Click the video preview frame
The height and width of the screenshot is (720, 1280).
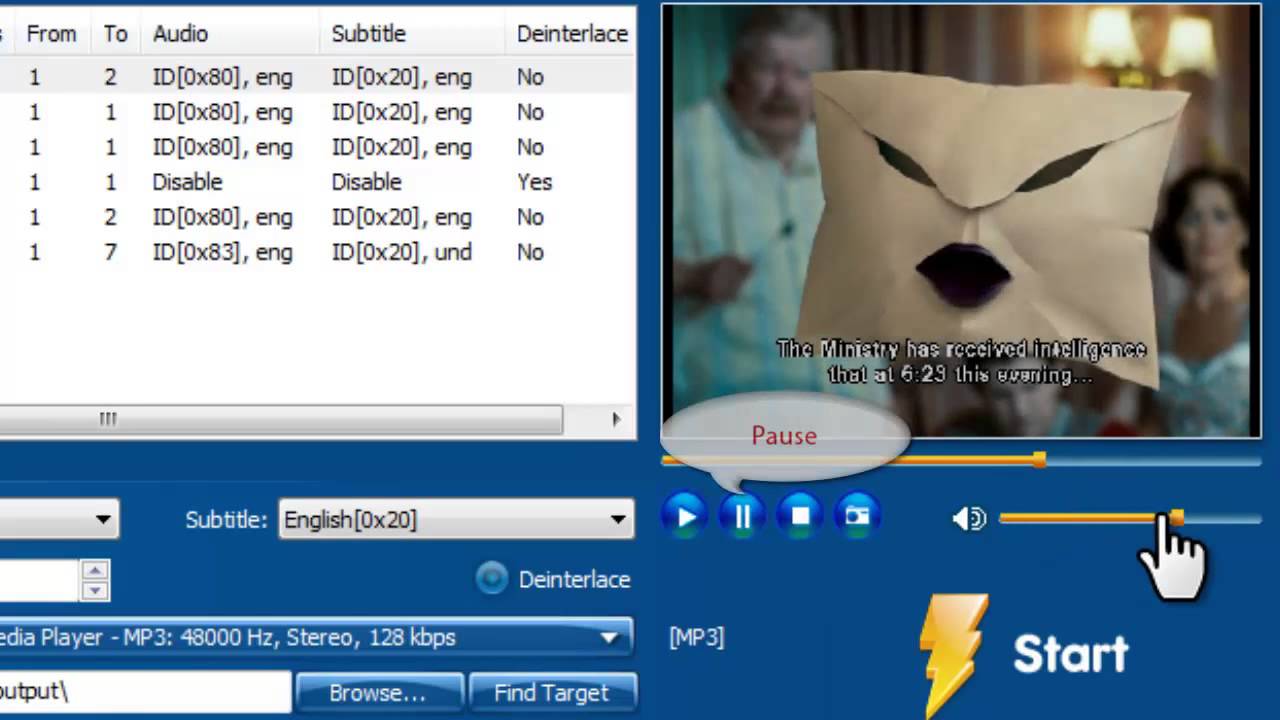click(961, 220)
